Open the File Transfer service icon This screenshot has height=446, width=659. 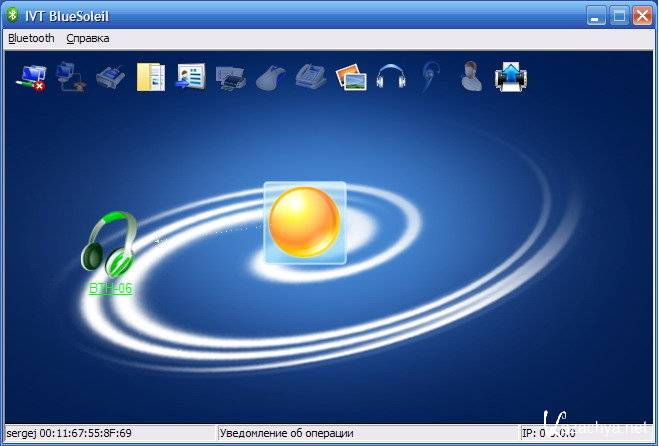point(150,77)
